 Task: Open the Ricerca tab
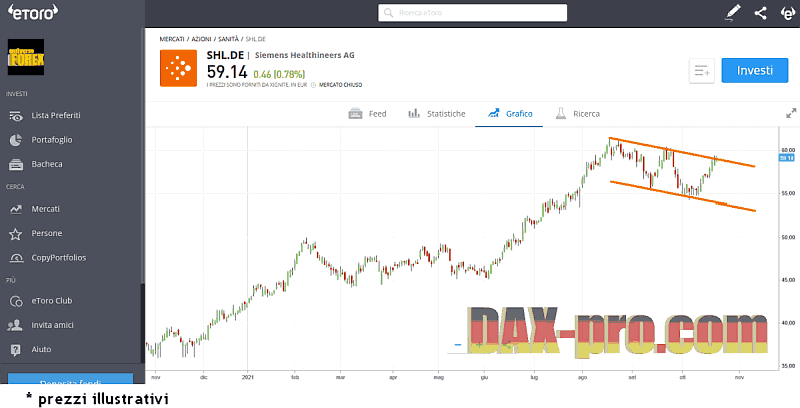[x=578, y=114]
